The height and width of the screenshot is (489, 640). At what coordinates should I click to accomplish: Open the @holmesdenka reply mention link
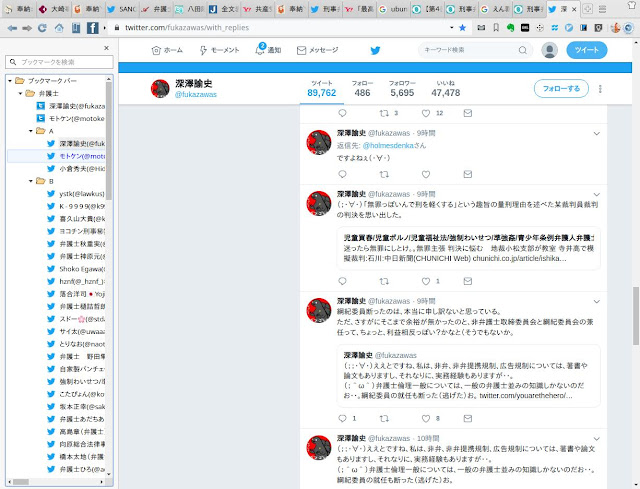pyautogui.click(x=388, y=145)
